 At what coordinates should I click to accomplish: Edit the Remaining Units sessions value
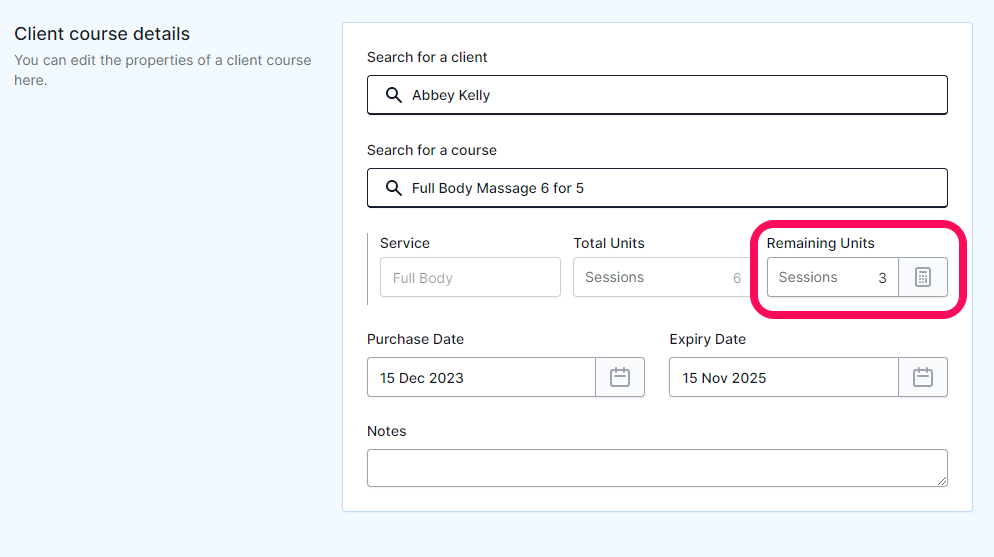[832, 277]
